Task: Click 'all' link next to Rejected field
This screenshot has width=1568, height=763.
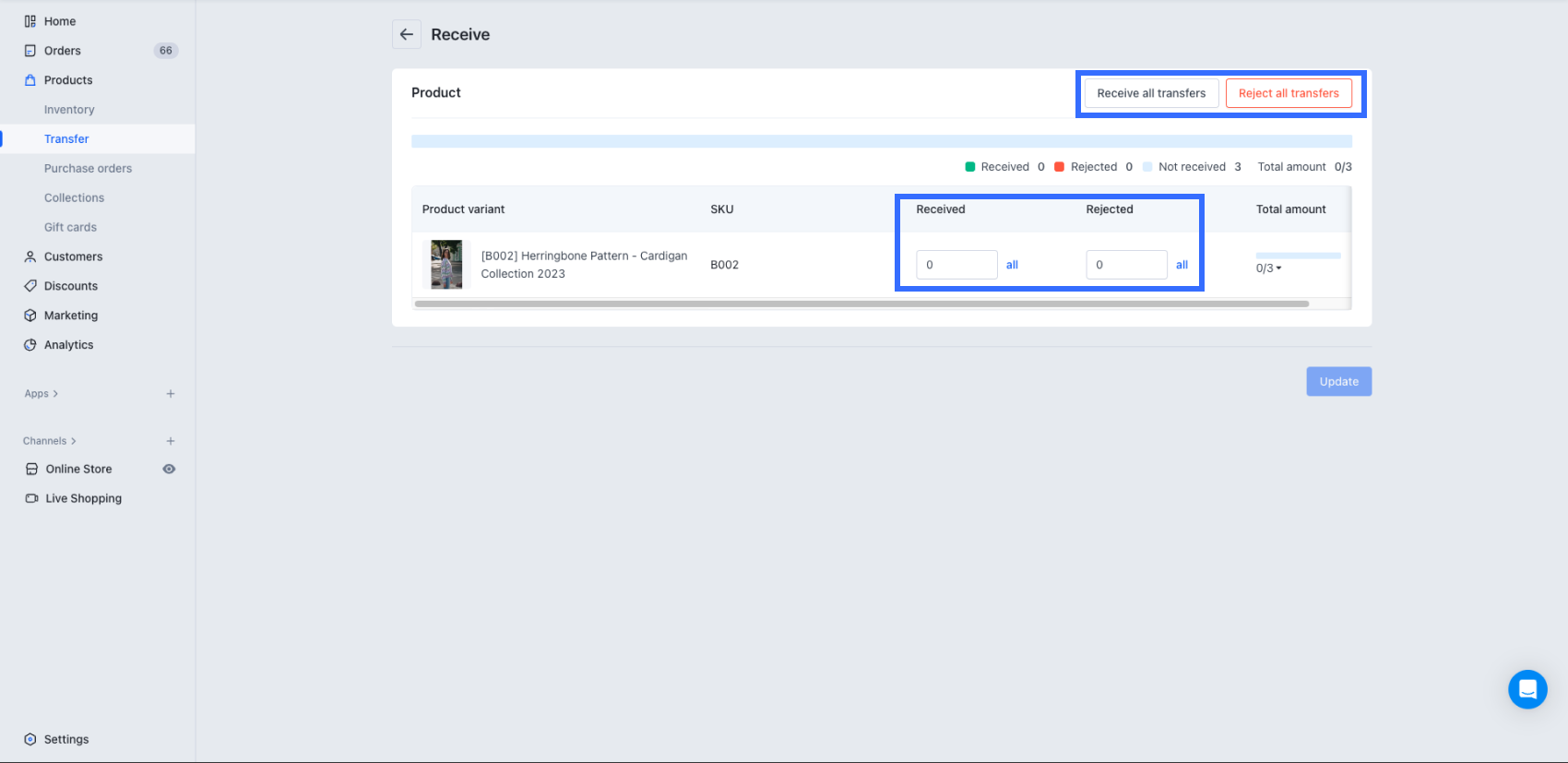Action: point(1182,265)
